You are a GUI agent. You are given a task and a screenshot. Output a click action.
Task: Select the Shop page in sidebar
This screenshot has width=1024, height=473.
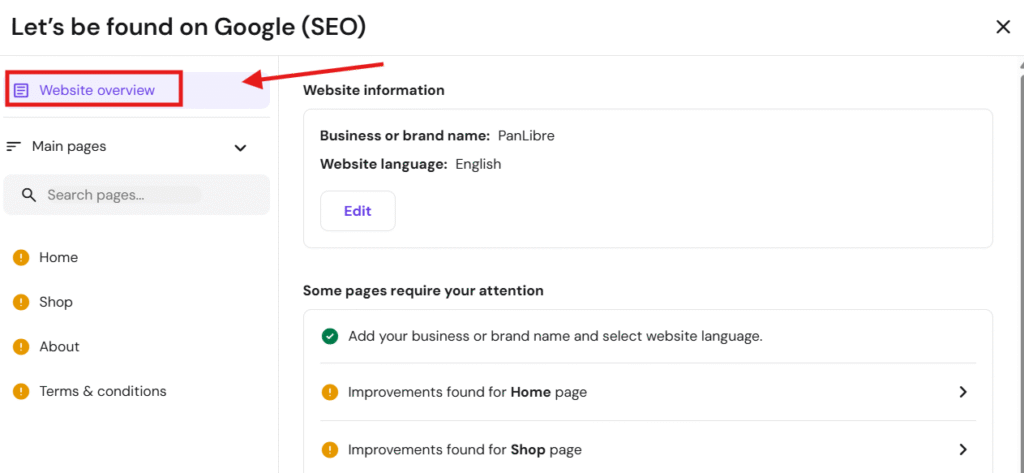(56, 302)
